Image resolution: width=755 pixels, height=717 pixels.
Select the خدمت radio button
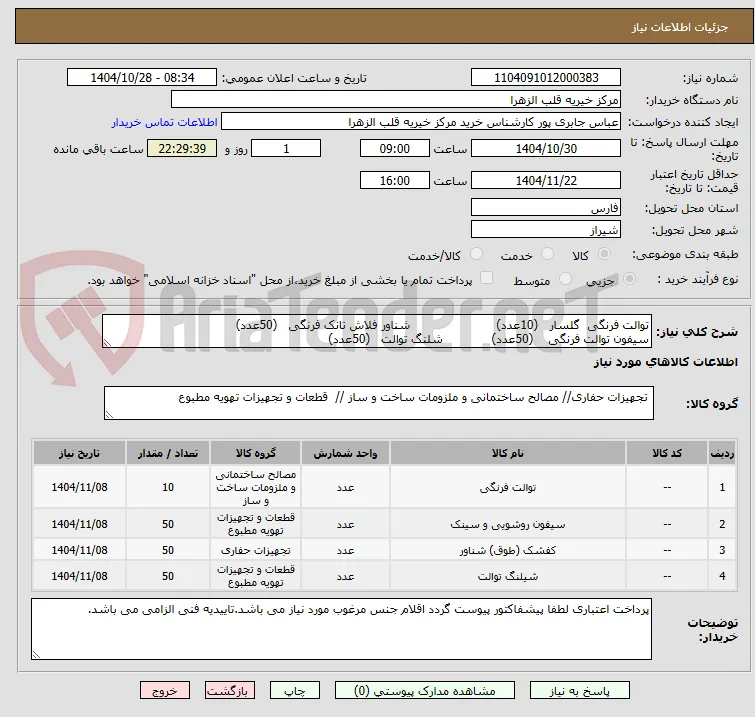(x=547, y=254)
